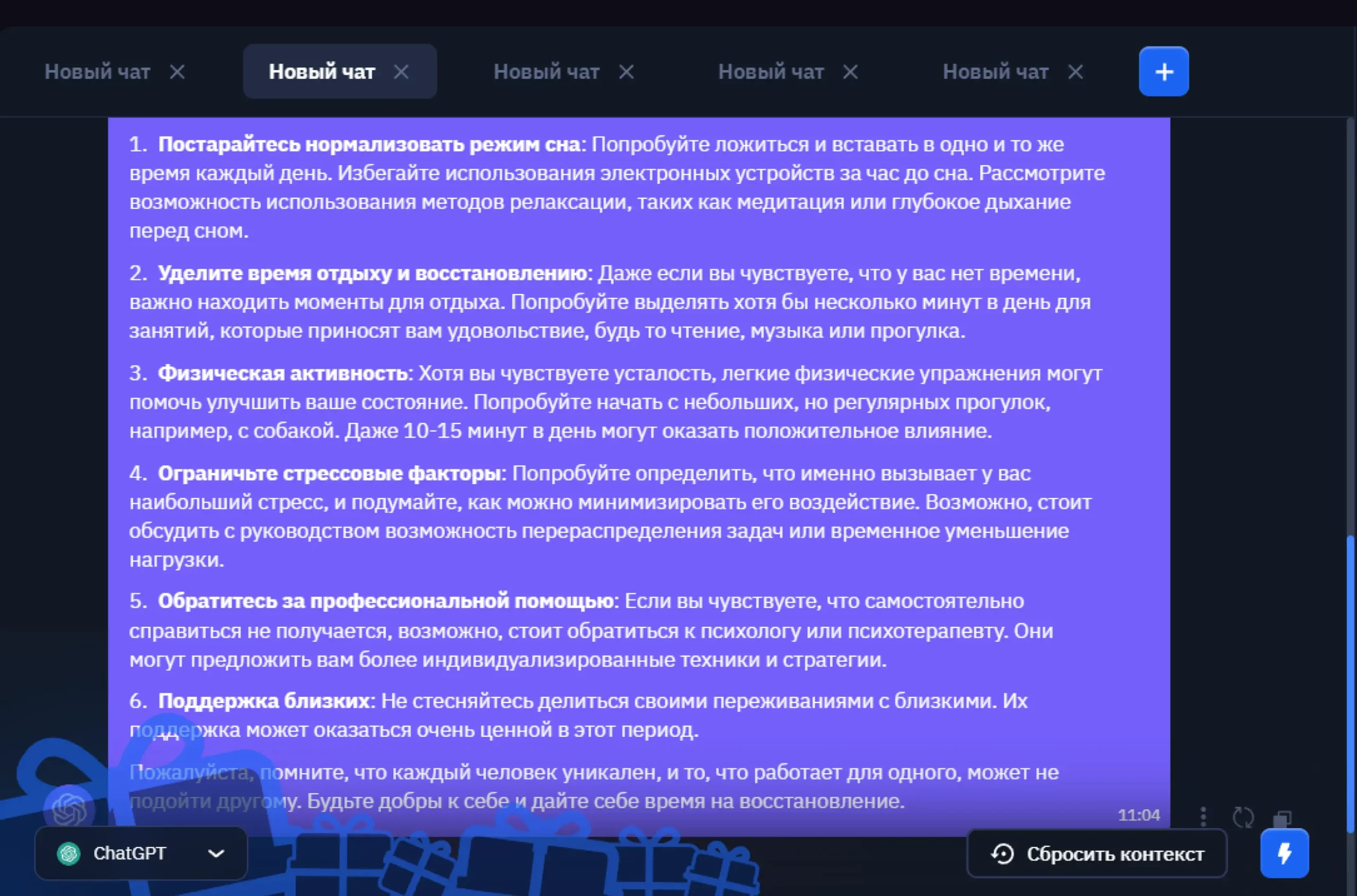Screen dimensions: 1357x896
Task: Close the fifth Новый чат tab
Action: [1076, 72]
